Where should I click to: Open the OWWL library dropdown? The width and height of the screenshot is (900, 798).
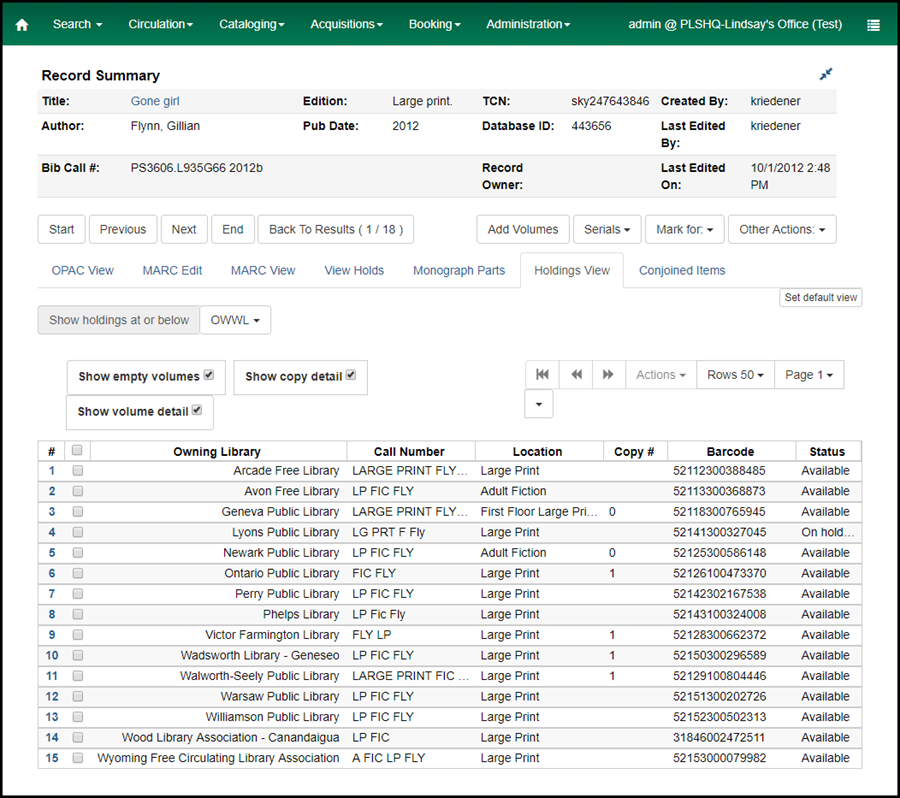pos(235,320)
